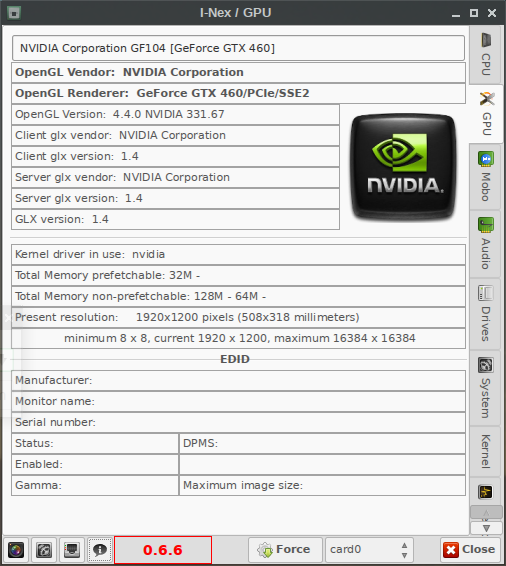Open the color camera screenshot icon
The width and height of the screenshot is (506, 566).
(16, 550)
